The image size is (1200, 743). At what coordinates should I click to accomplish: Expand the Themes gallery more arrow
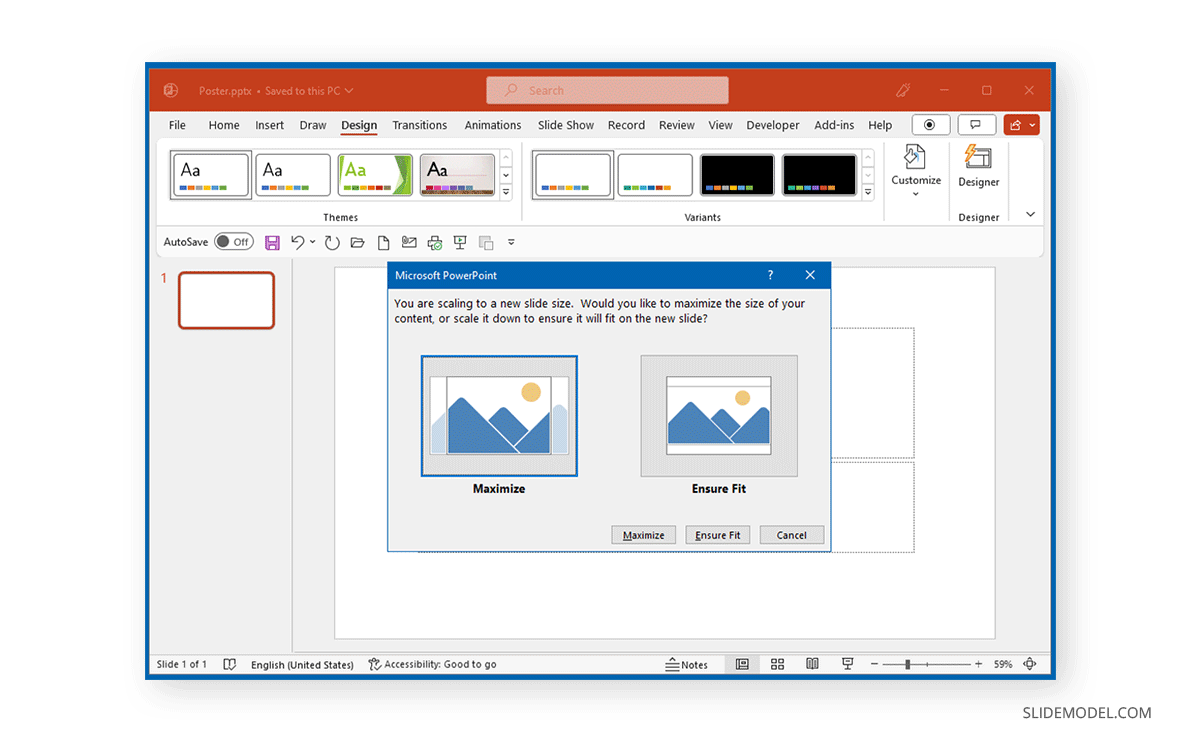point(506,192)
